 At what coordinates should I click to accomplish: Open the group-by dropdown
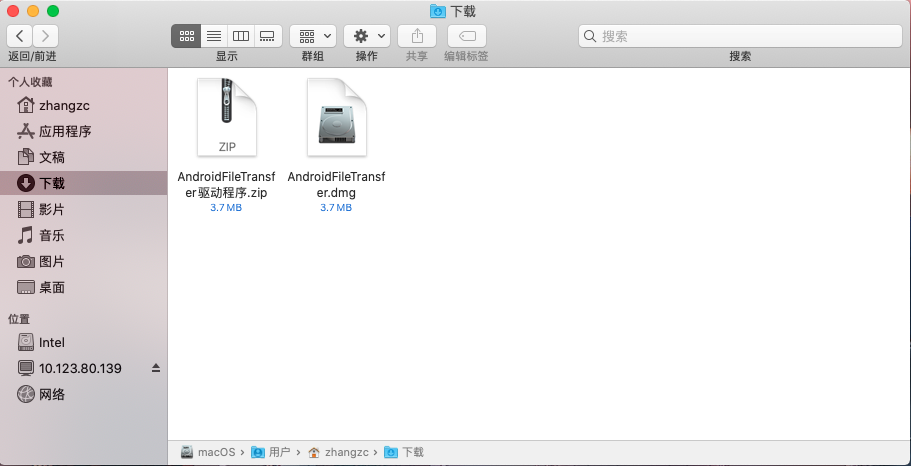(x=313, y=36)
